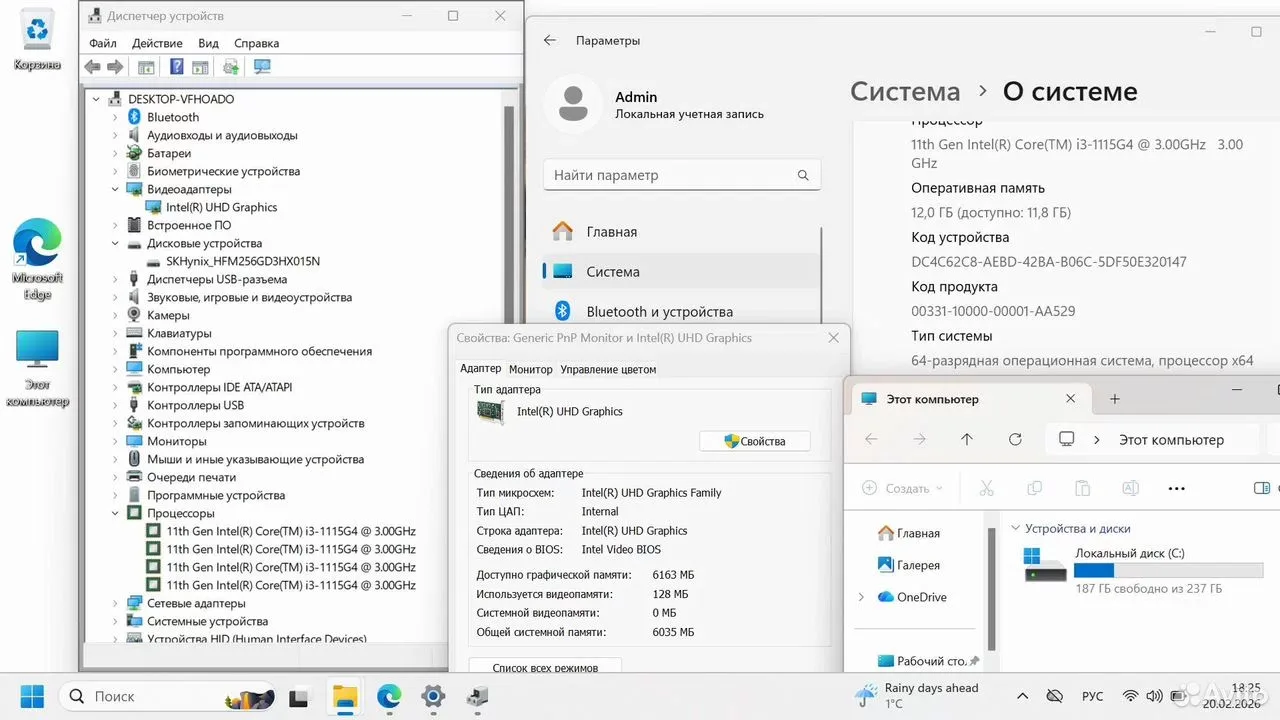Click the search magnifier in Найти параметр
The image size is (1280, 720).
point(803,175)
